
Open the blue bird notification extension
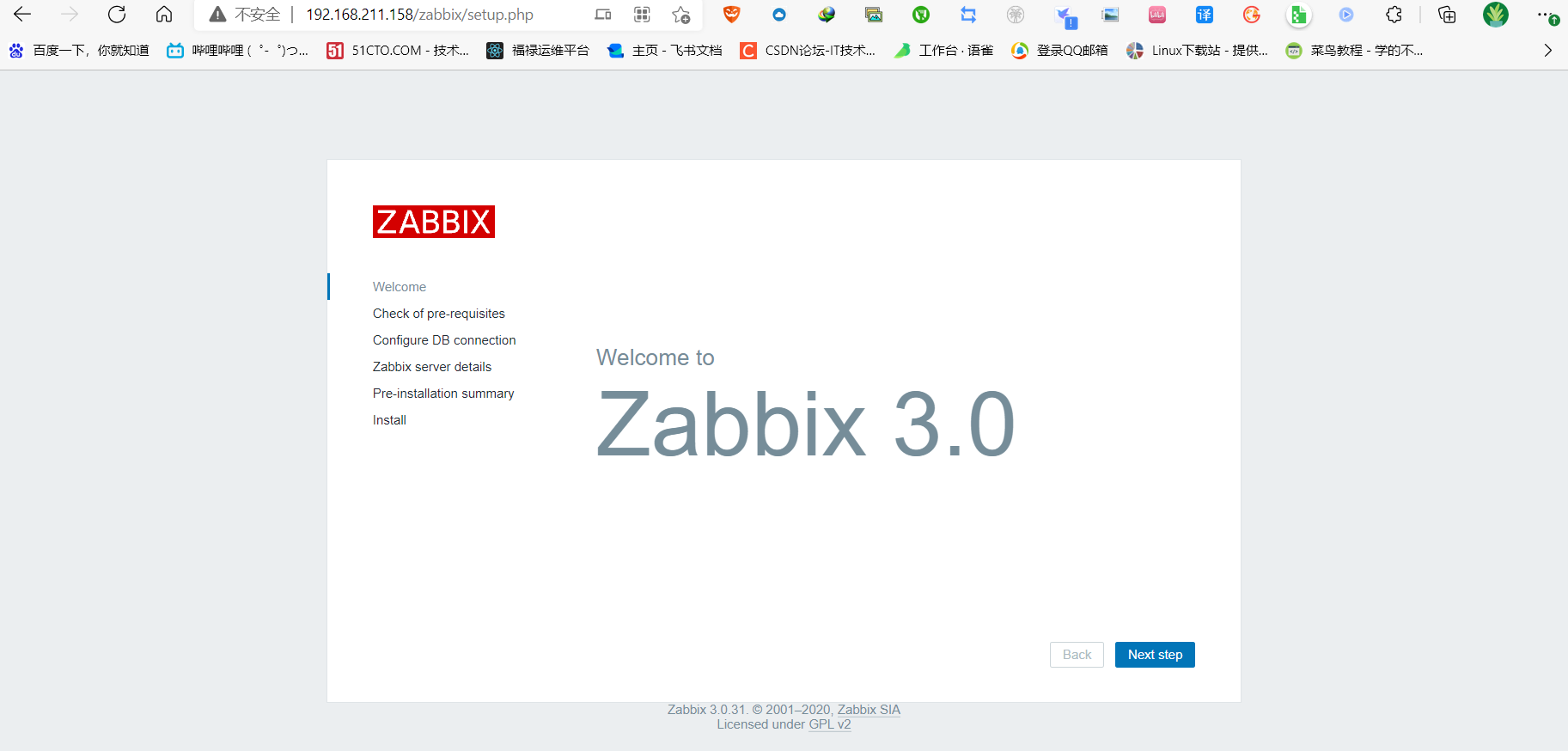pos(1065,16)
